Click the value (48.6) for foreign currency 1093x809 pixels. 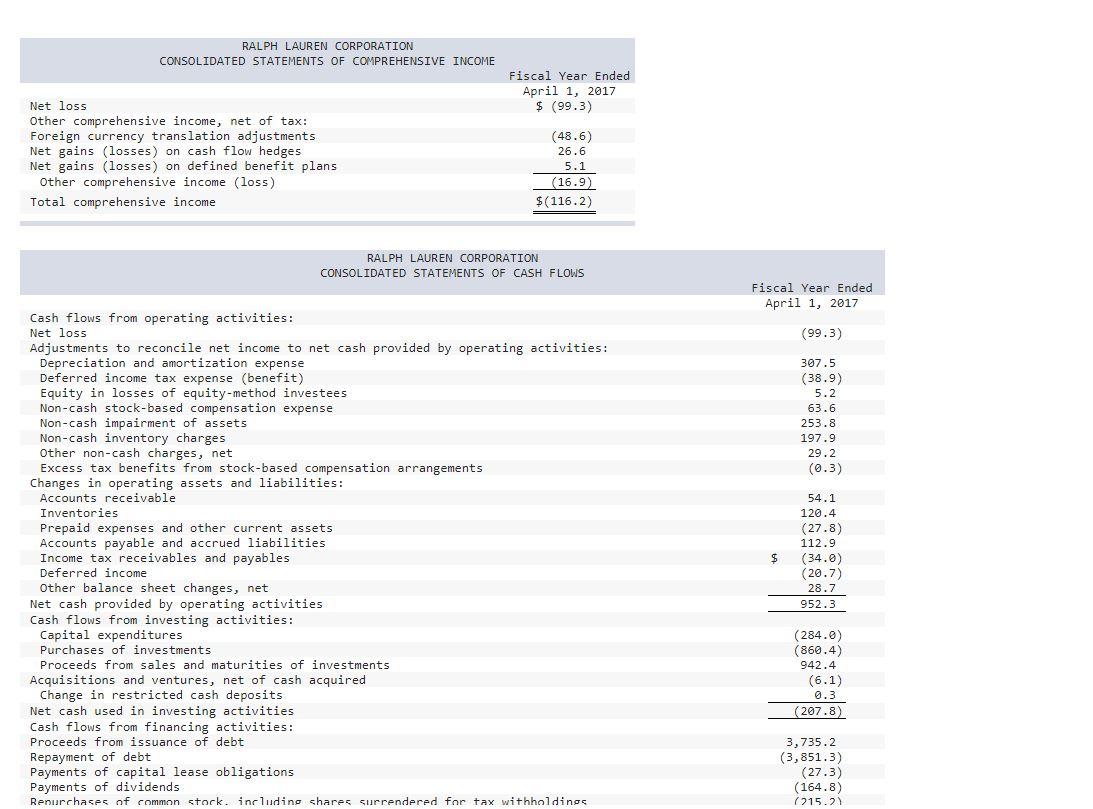[x=572, y=136]
